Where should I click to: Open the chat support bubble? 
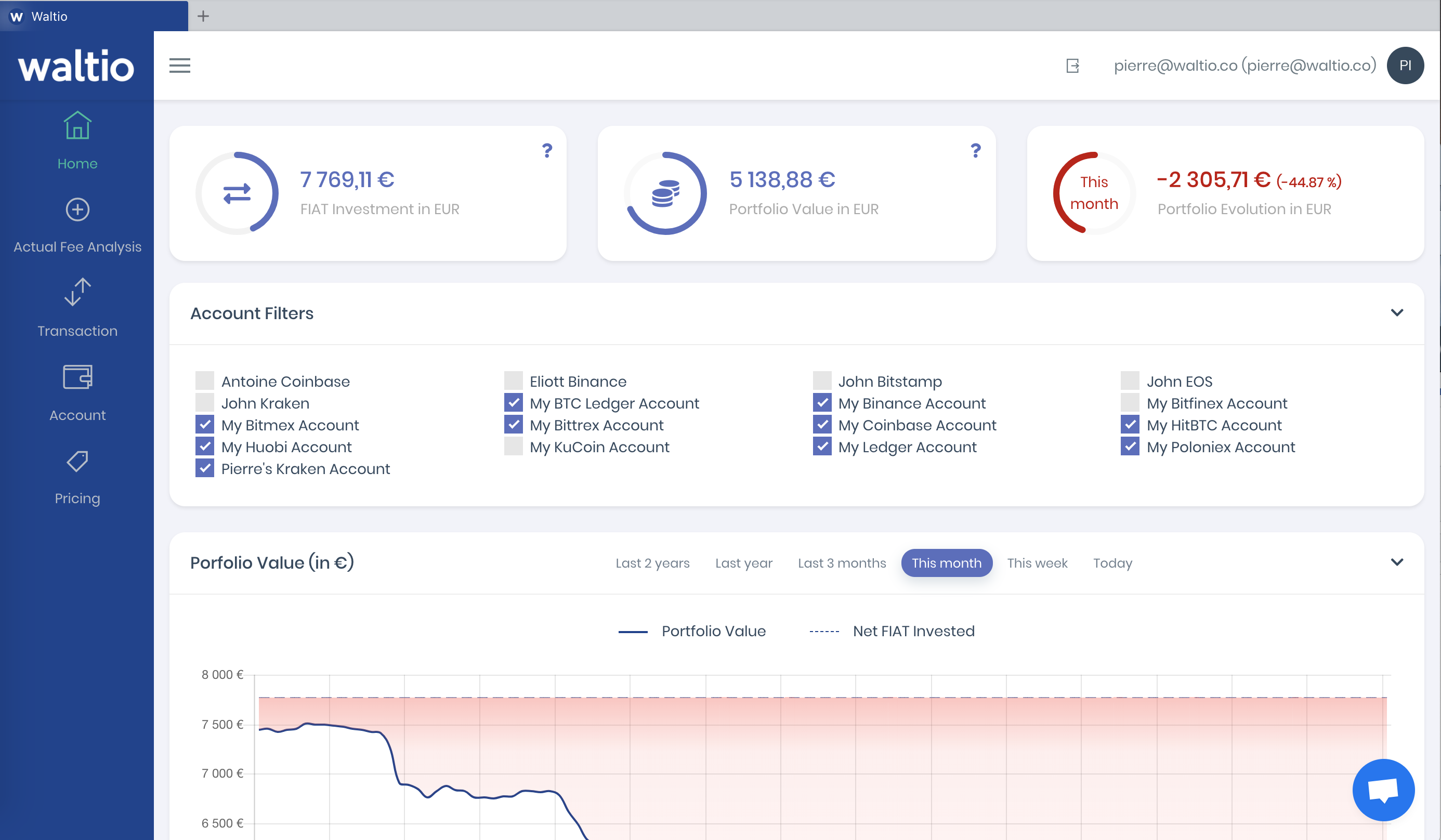pyautogui.click(x=1383, y=790)
